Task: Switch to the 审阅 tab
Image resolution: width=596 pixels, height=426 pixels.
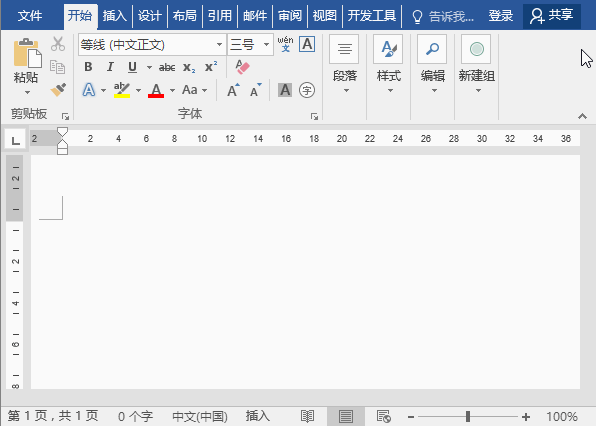Action: [x=290, y=16]
